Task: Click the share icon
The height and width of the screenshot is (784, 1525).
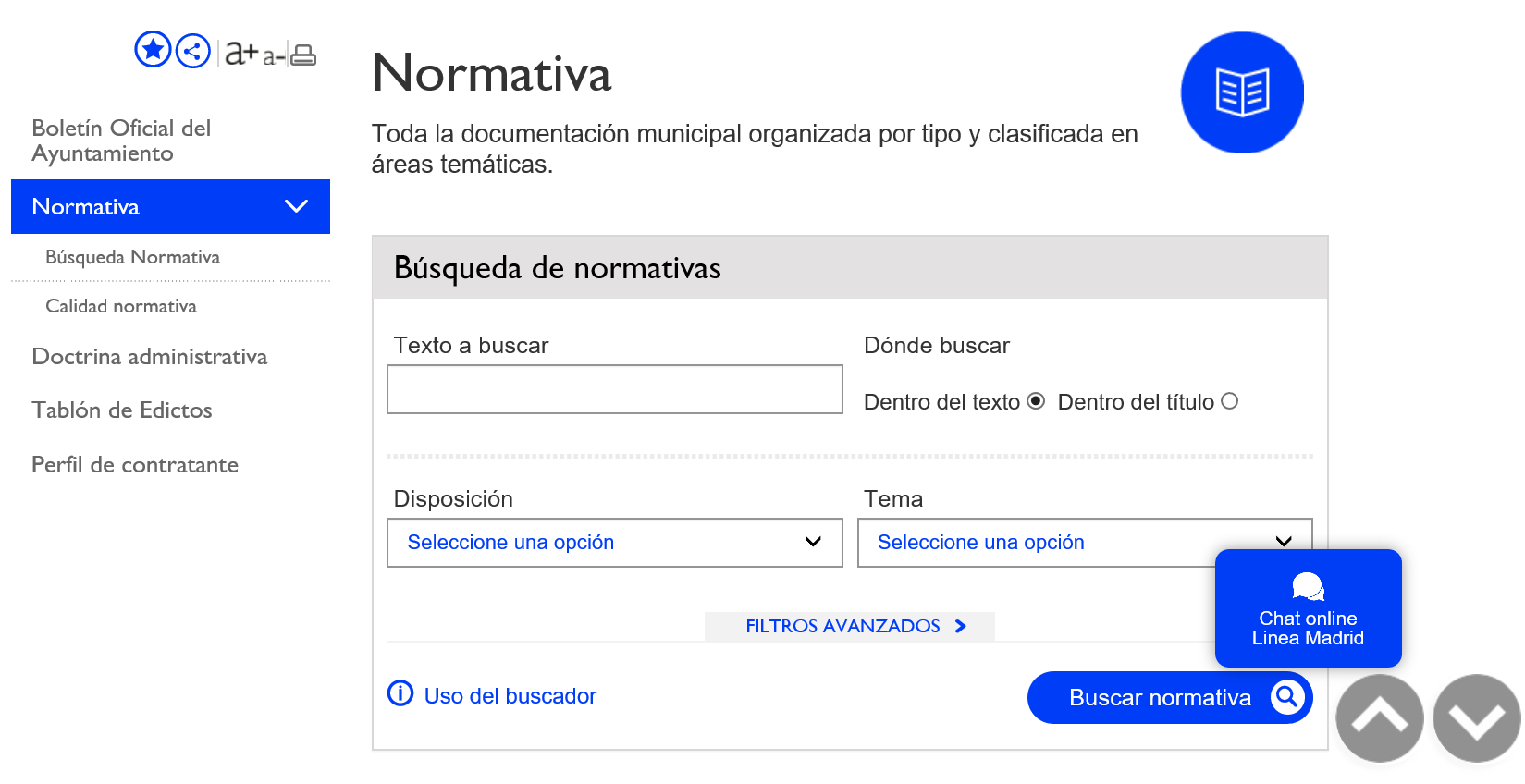Action: (x=192, y=51)
